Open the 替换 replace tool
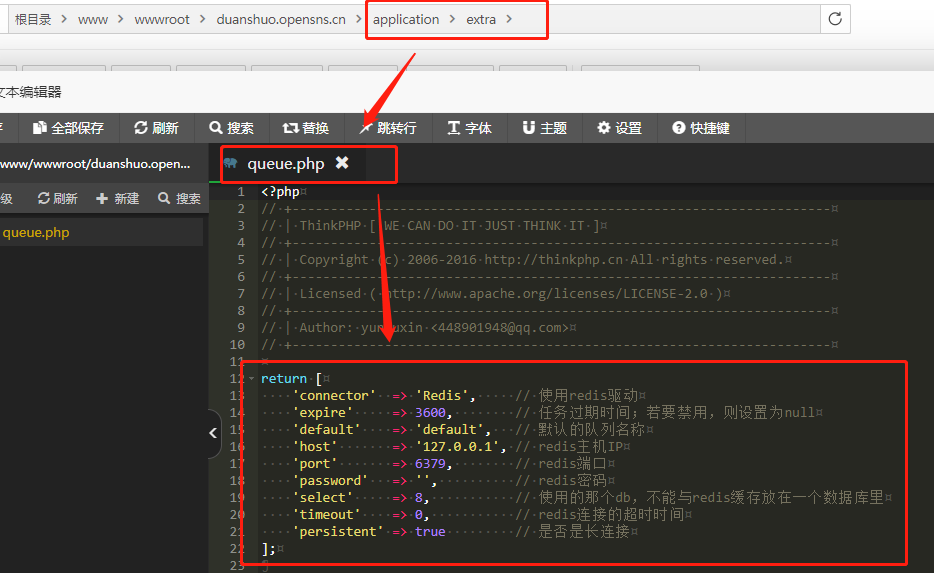 point(306,128)
